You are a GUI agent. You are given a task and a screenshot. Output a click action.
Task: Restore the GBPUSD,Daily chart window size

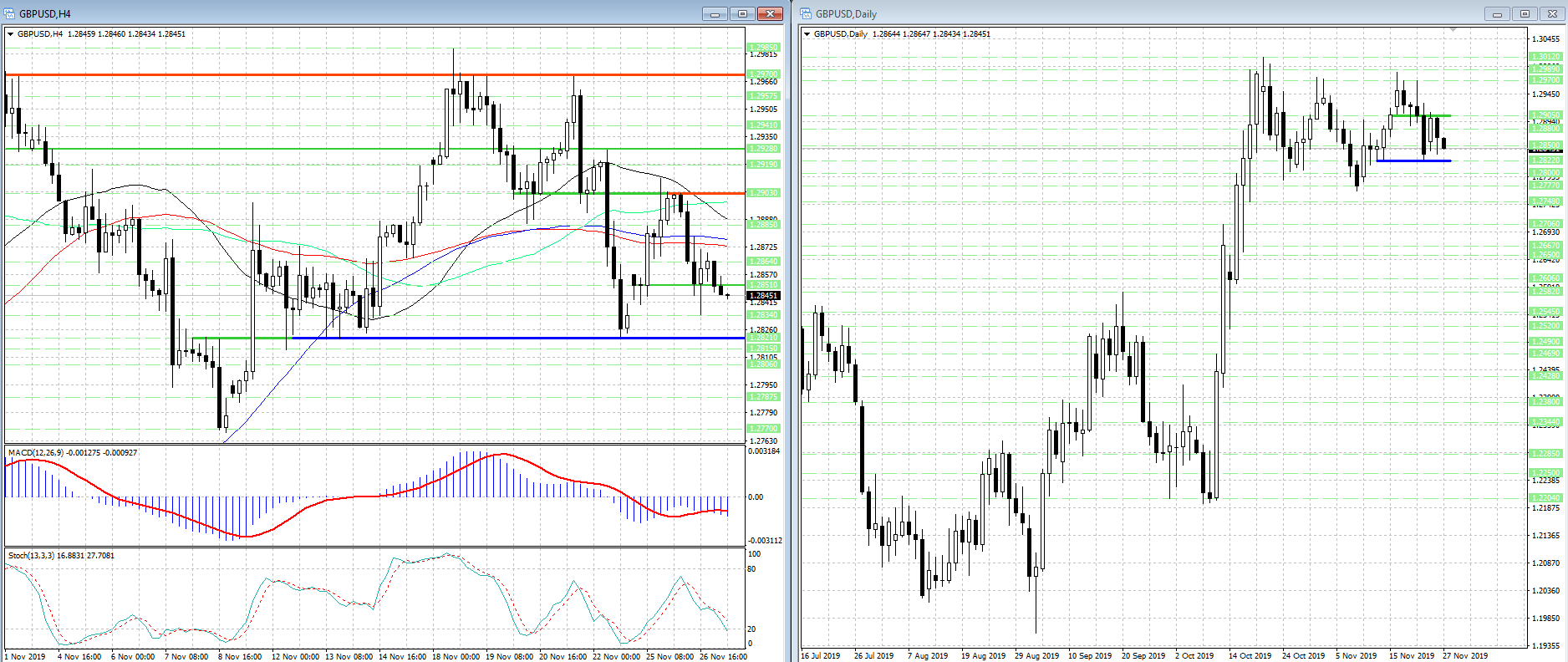[x=1525, y=13]
